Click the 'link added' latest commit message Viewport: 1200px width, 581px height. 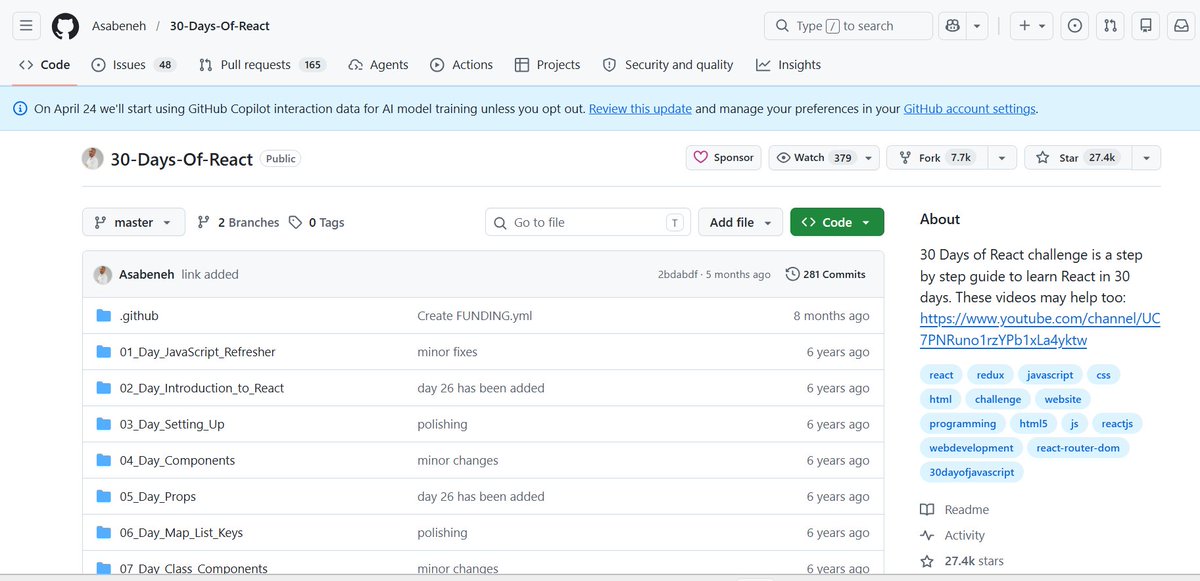point(210,274)
